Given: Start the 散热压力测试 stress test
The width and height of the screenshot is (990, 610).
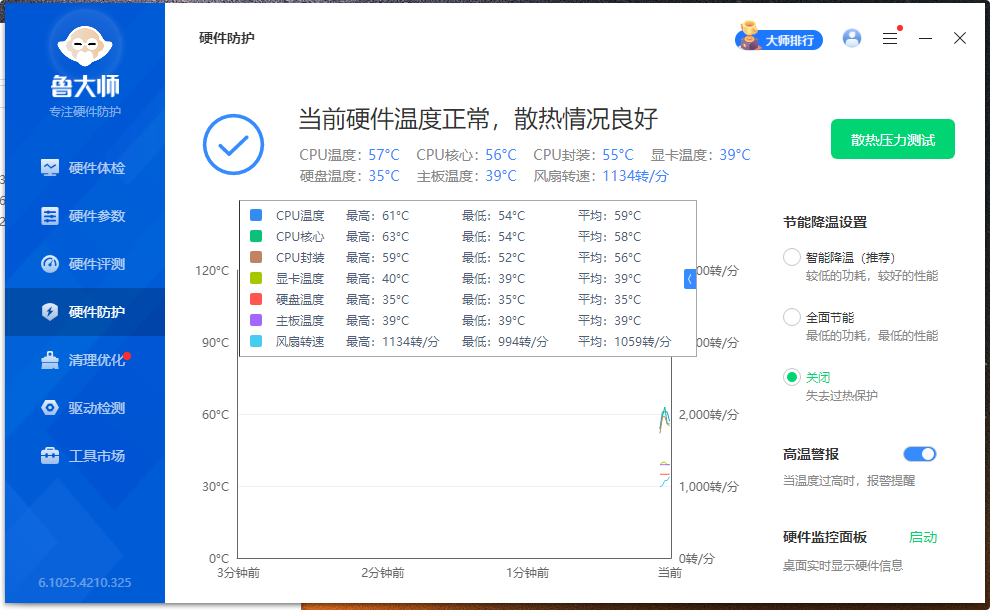Looking at the screenshot, I should pos(893,140).
